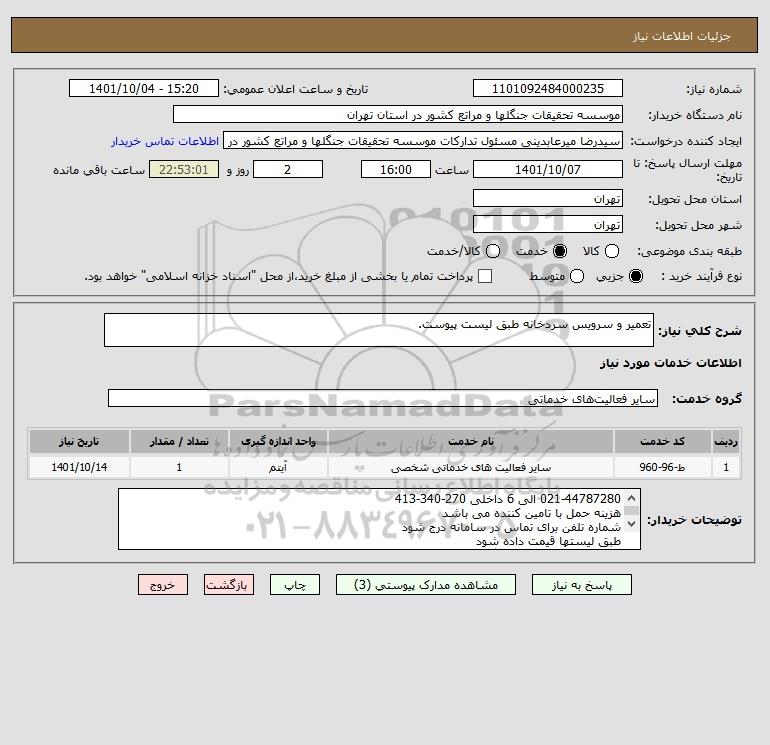Screen dimensions: 770x745
Task: Click the چاپ print button
Action: 295,585
